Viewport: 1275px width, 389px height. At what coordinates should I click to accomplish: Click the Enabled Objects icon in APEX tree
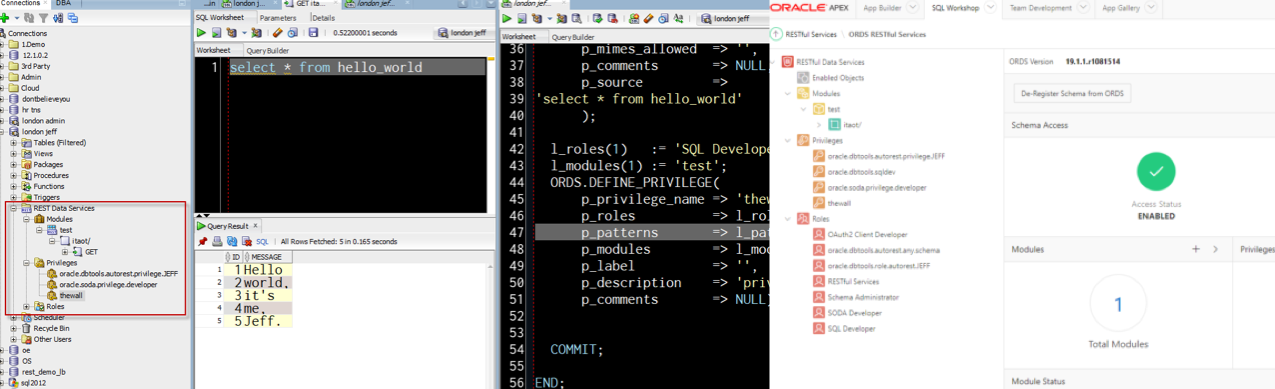(x=803, y=77)
